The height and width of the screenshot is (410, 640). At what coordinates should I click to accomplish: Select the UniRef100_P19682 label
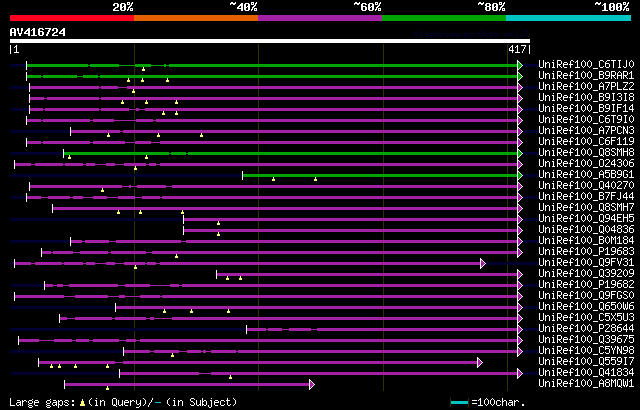tap(586, 285)
